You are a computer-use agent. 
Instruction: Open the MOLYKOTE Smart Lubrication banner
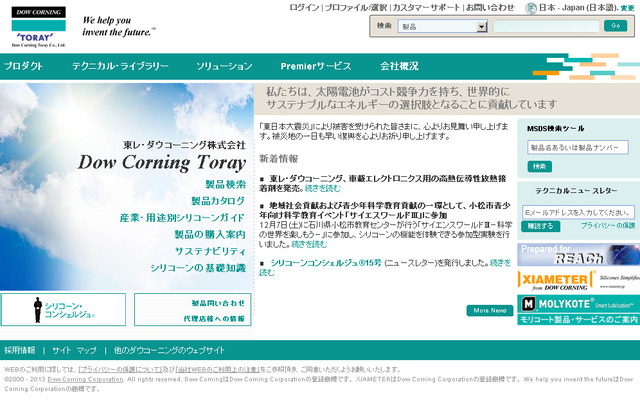click(x=578, y=304)
